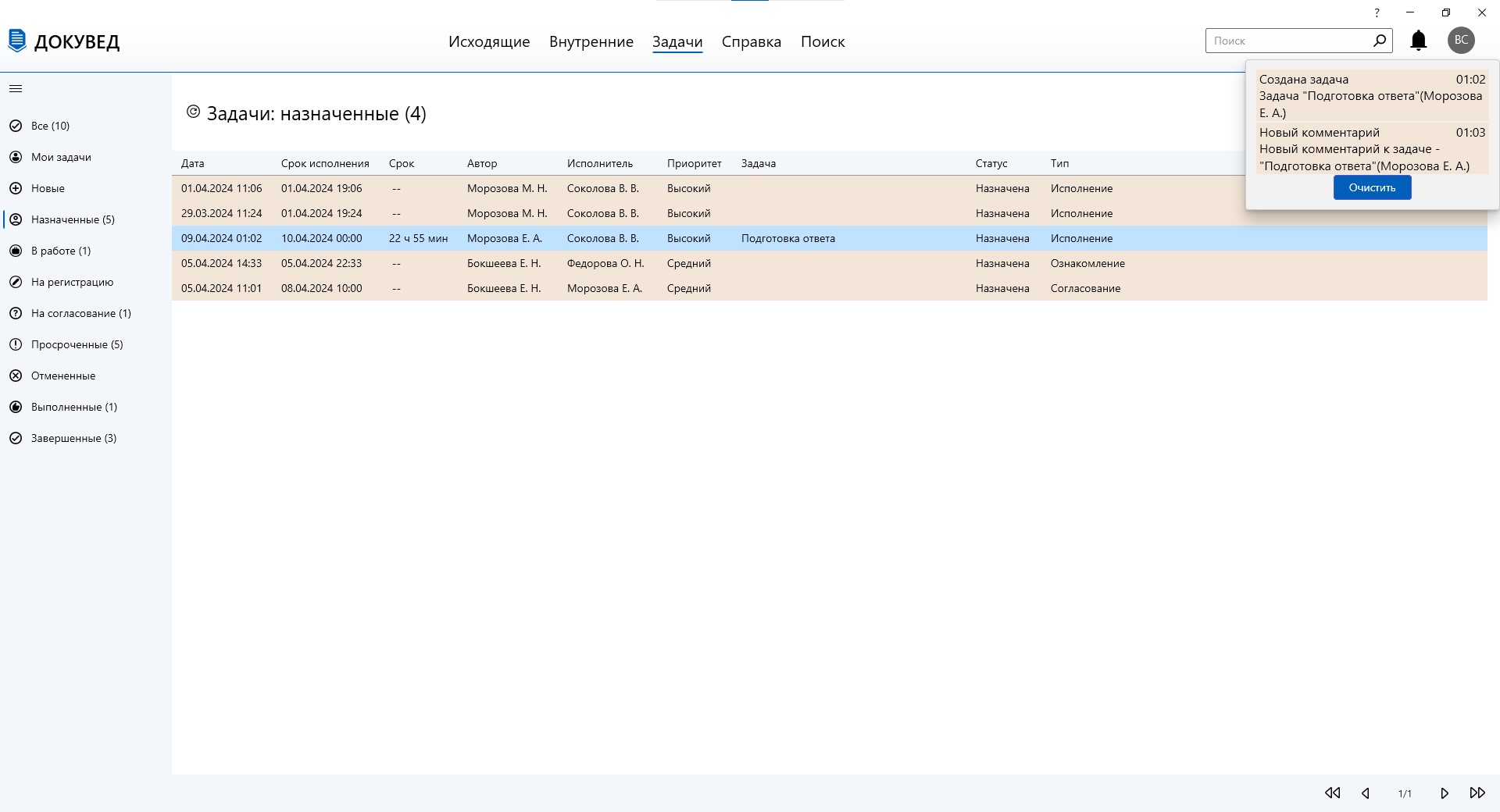Select the Задачи menu item
The height and width of the screenshot is (812, 1500).
[677, 41]
